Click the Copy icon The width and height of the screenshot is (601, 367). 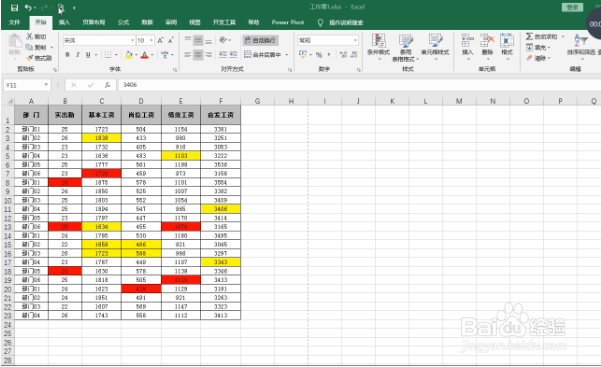[x=30, y=47]
